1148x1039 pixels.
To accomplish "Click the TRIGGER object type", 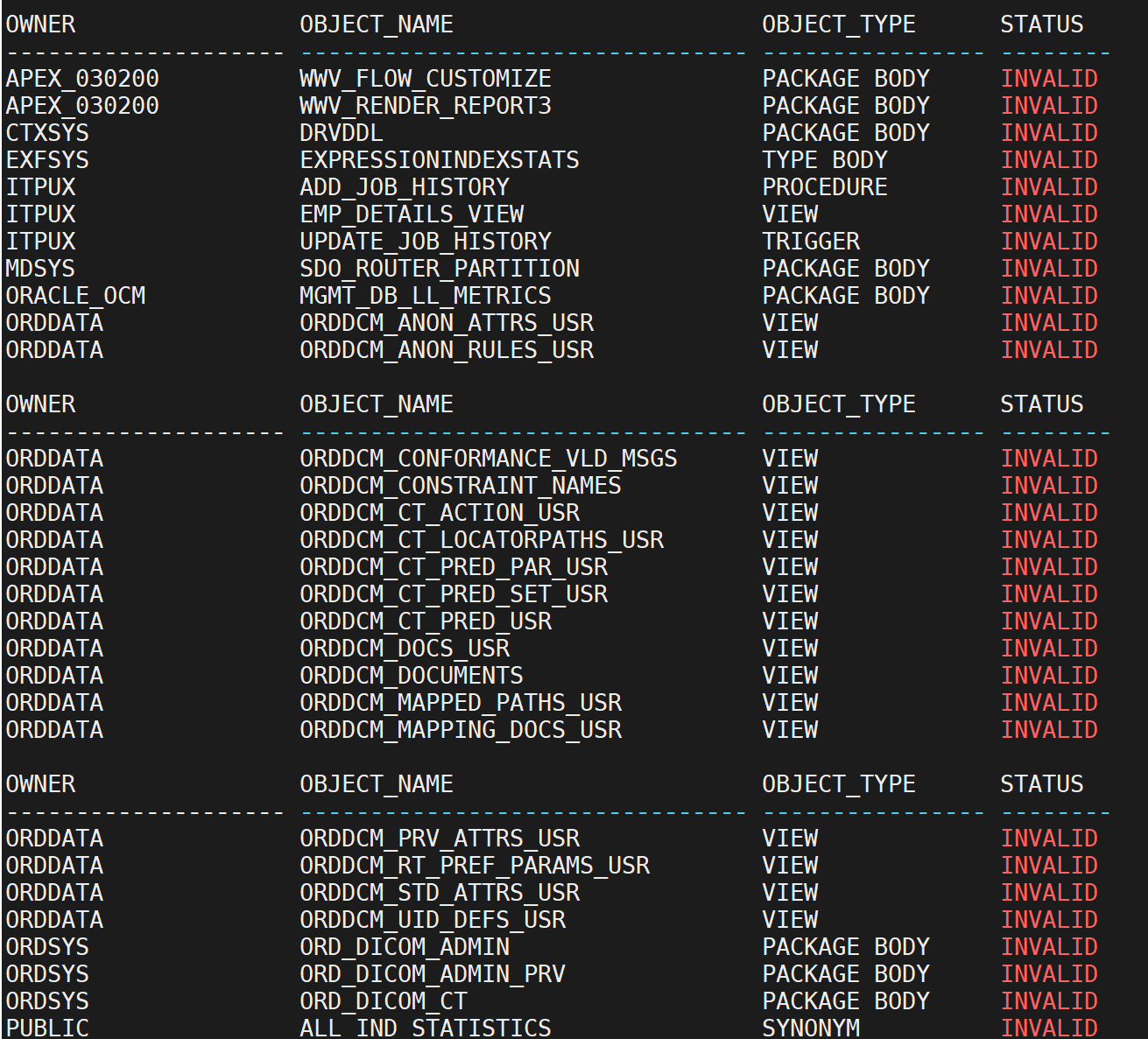I will coord(811,242).
